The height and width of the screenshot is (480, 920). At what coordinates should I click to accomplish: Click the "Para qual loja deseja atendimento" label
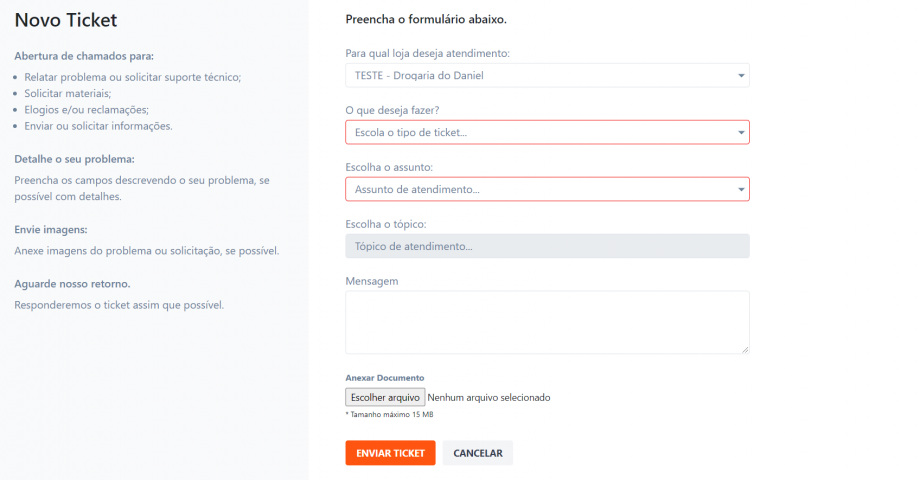tap(427, 52)
